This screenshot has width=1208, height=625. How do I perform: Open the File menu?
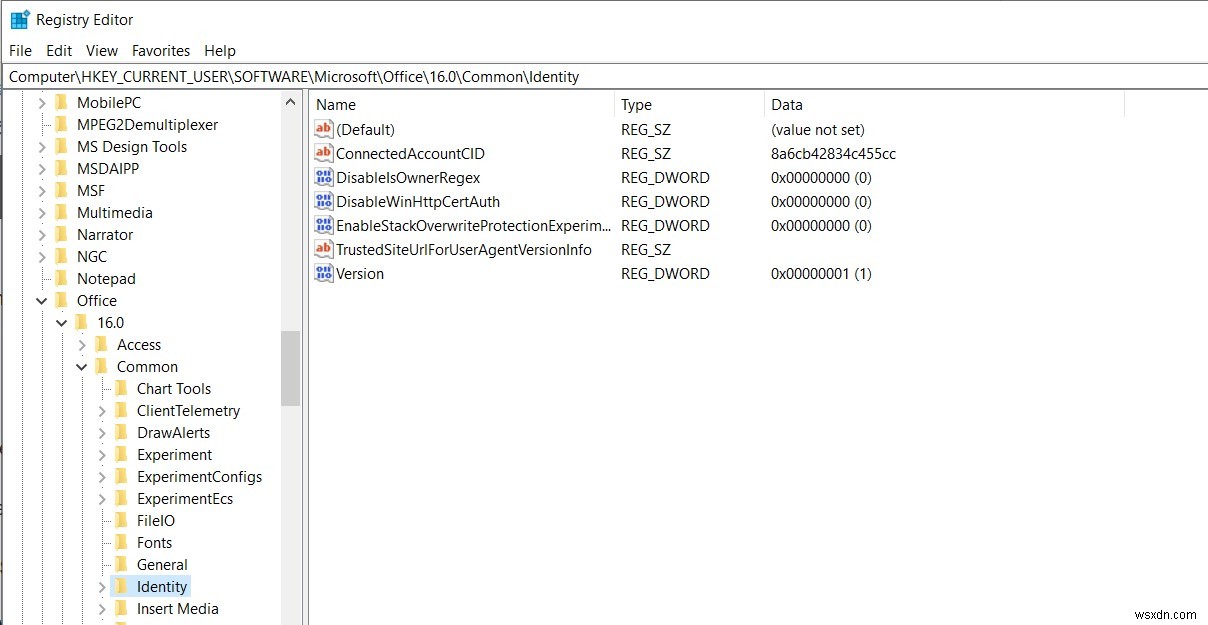point(20,50)
